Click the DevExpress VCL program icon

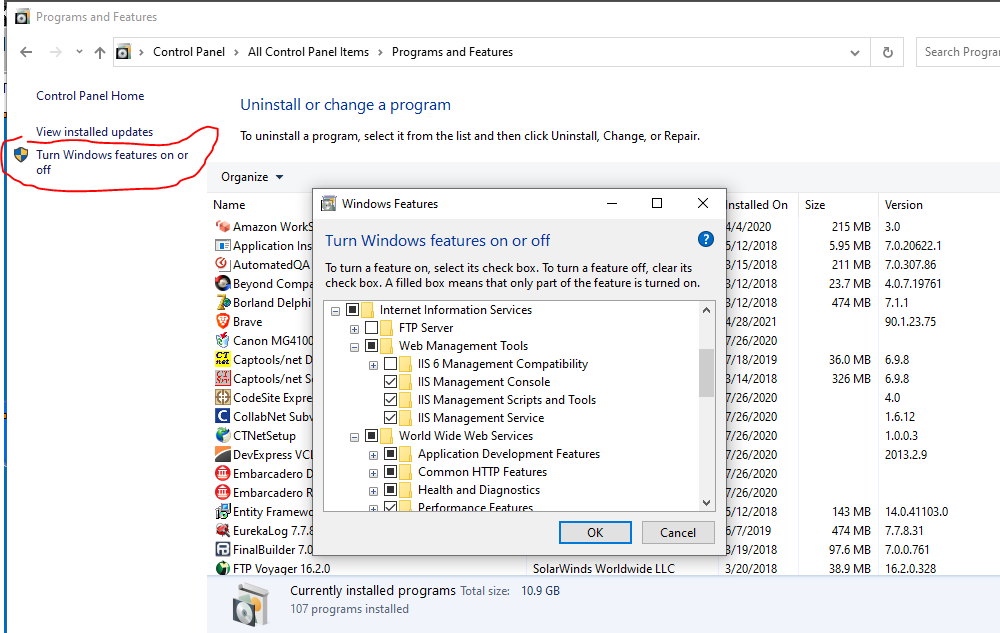click(x=223, y=455)
